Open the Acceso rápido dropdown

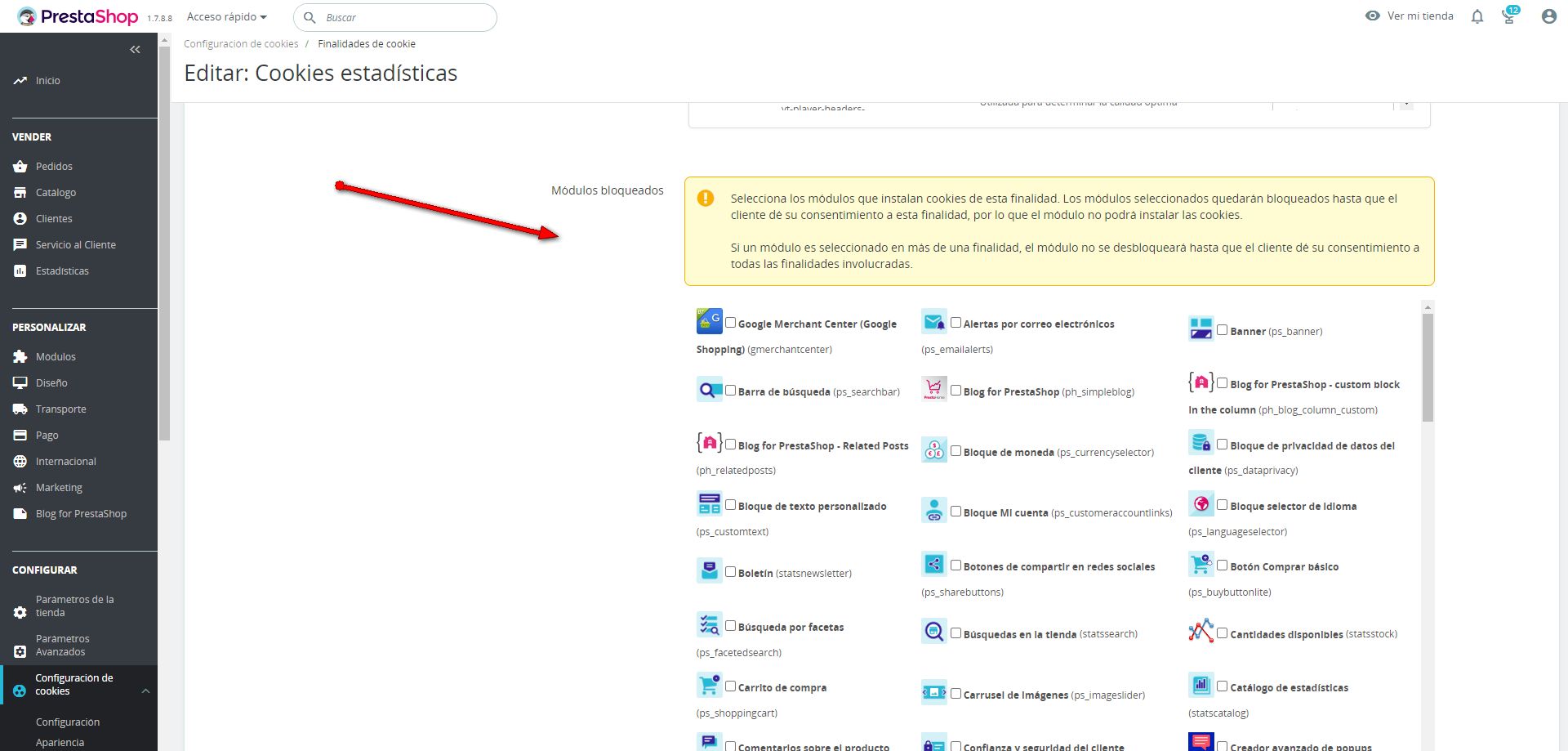(227, 16)
